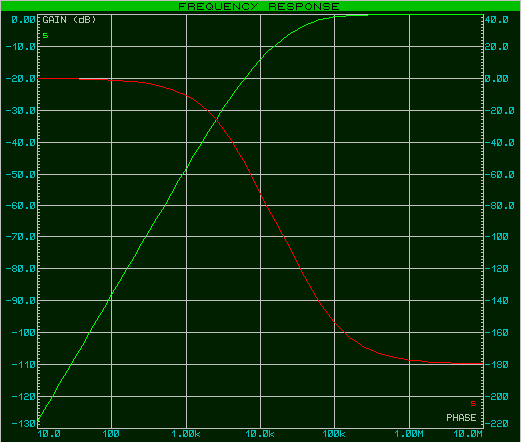Click the -220 phase axis value
The width and height of the screenshot is (521, 442).
(x=497, y=424)
